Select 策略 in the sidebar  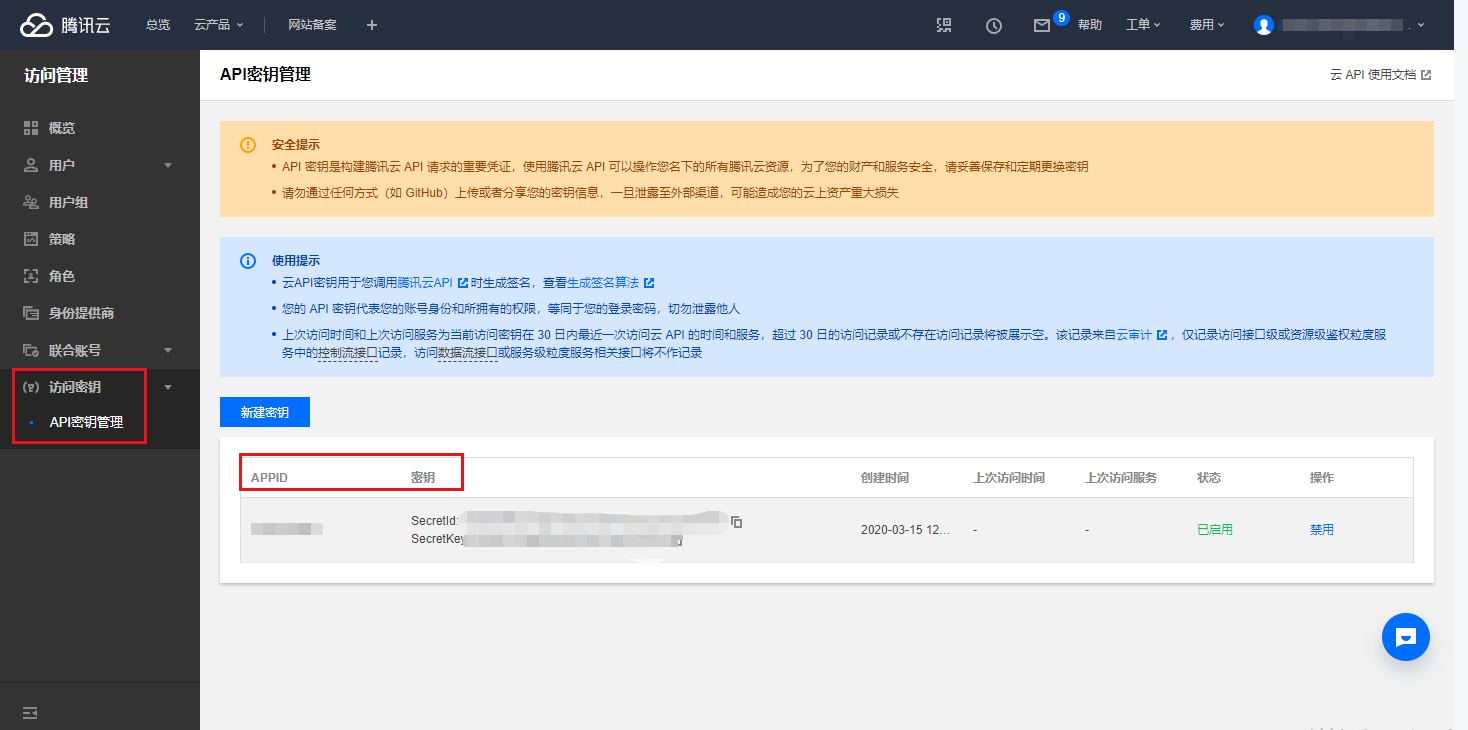(x=62, y=239)
